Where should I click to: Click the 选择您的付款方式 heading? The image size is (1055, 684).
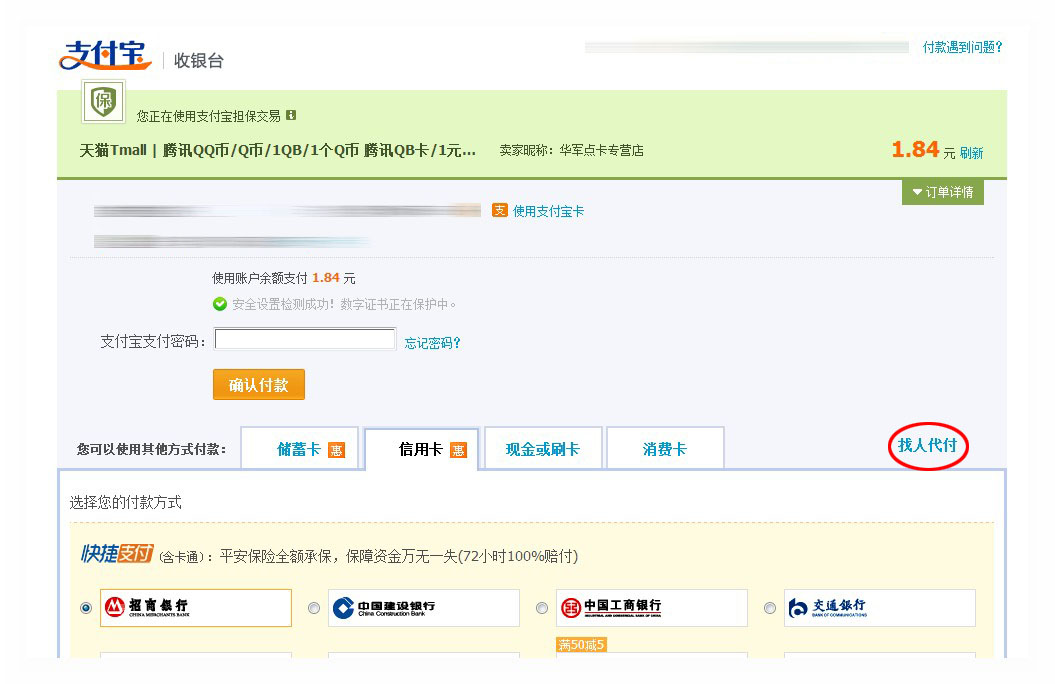[x=126, y=502]
